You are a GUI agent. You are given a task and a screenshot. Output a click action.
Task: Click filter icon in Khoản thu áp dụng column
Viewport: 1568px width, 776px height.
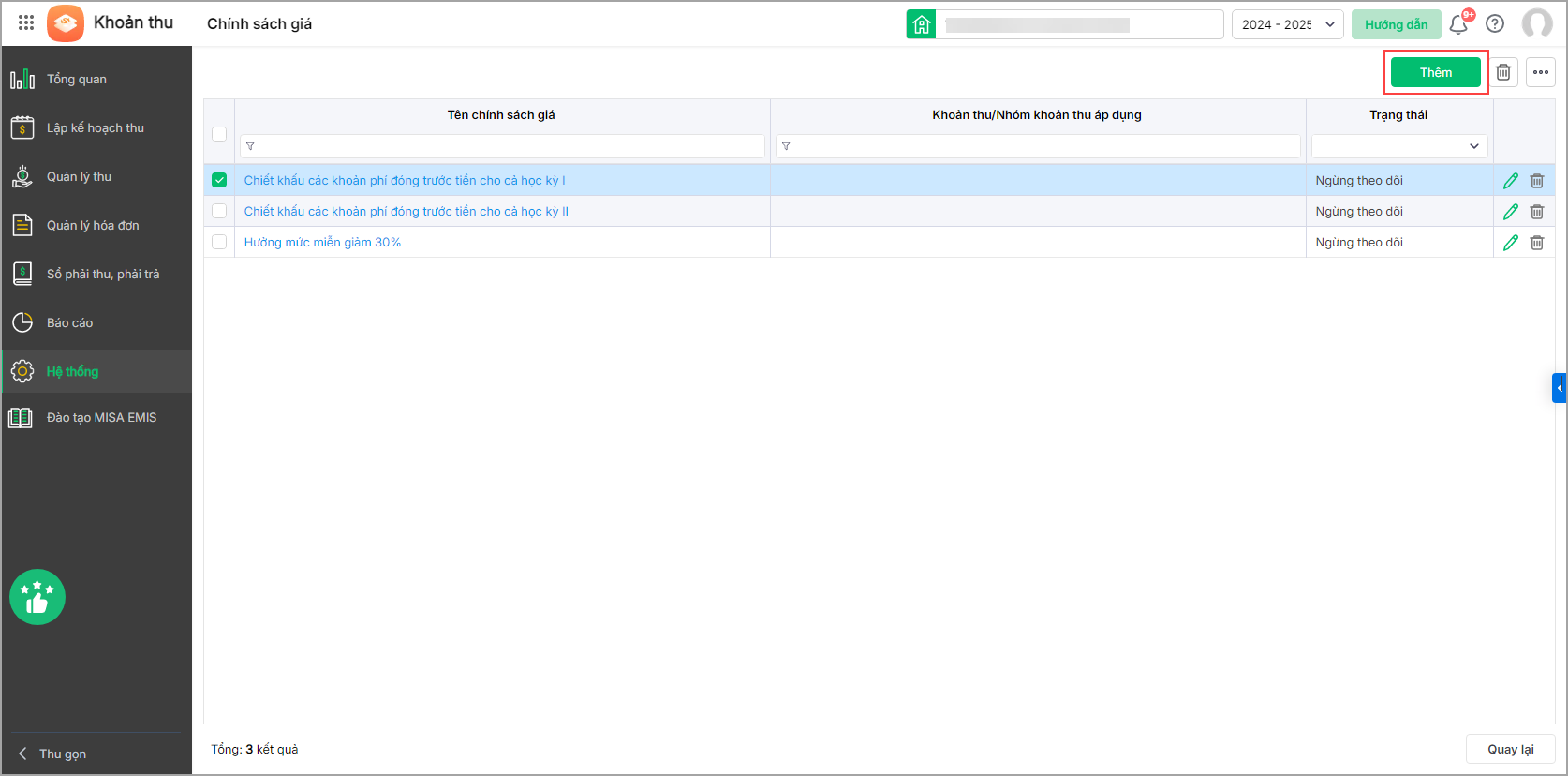[x=786, y=146]
